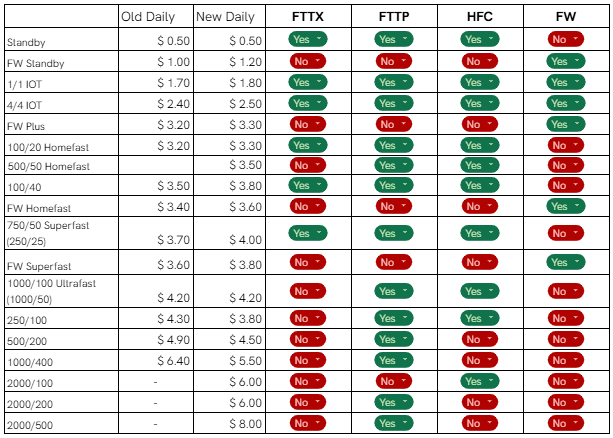Open the FW chip for FW Homefast

(x=568, y=206)
